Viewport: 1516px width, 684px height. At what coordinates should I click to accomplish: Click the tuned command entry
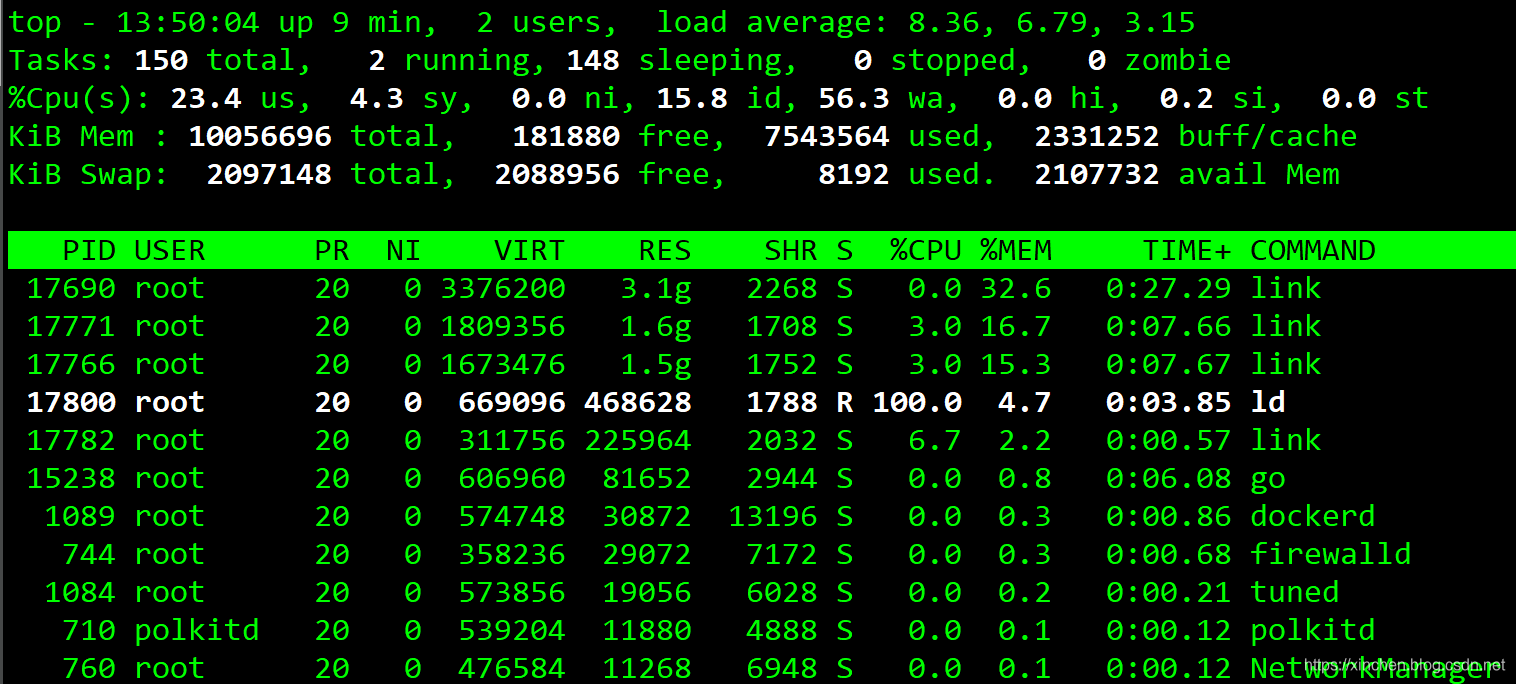click(x=1295, y=592)
